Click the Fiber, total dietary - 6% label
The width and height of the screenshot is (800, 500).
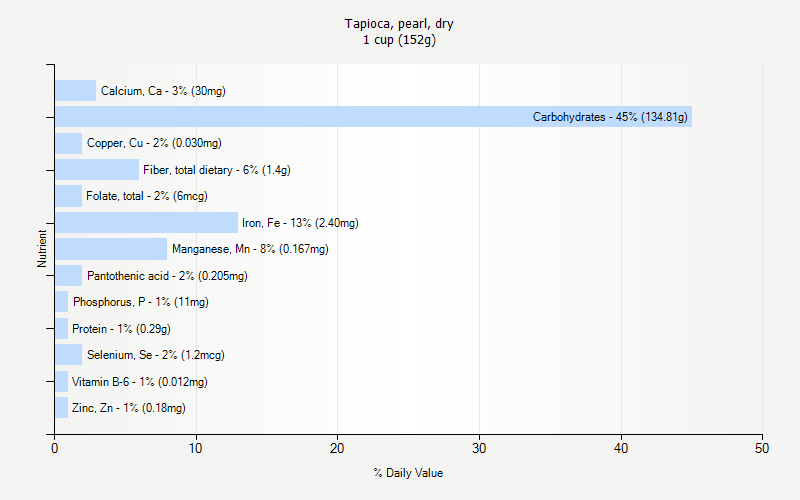tap(217, 170)
